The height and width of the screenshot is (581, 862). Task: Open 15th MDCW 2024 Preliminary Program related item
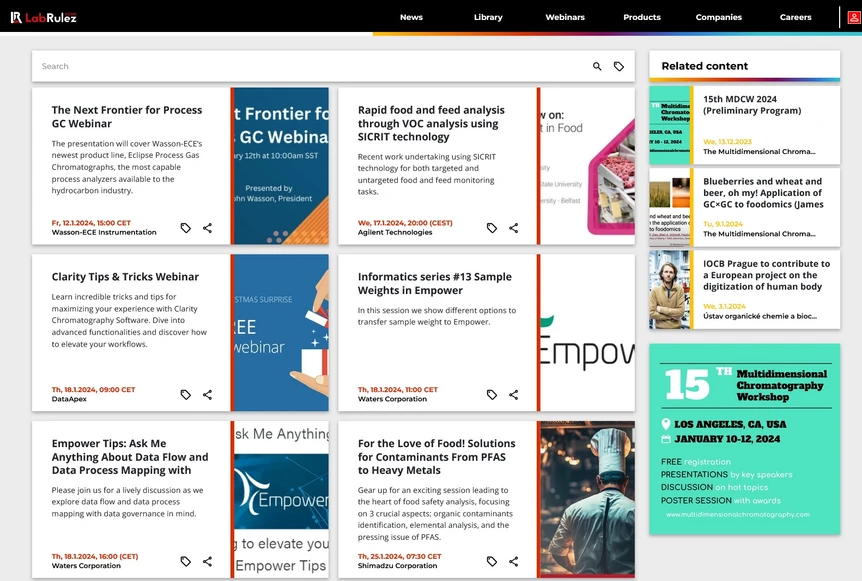(752, 104)
